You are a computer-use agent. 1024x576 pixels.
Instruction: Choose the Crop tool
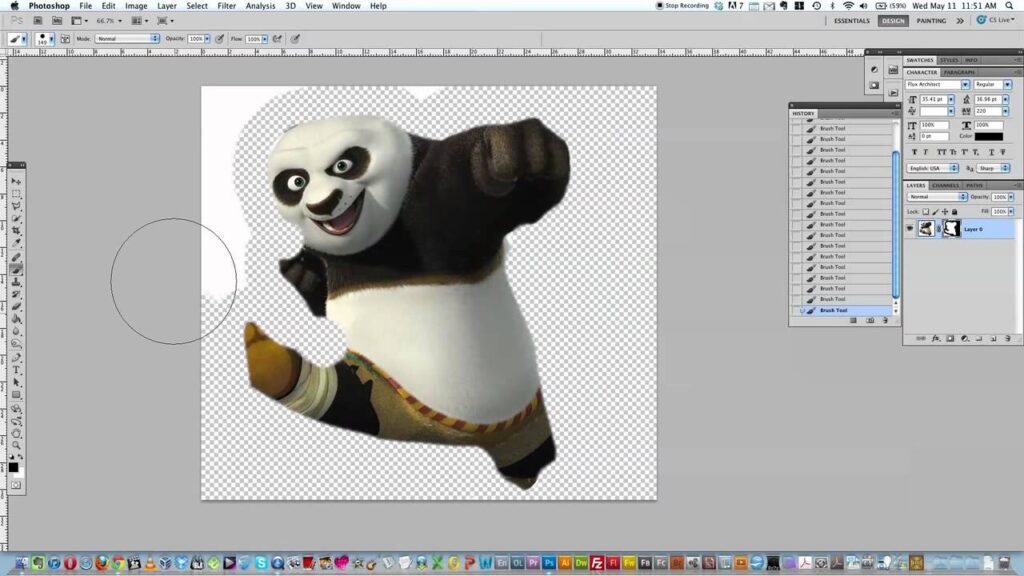pos(17,231)
